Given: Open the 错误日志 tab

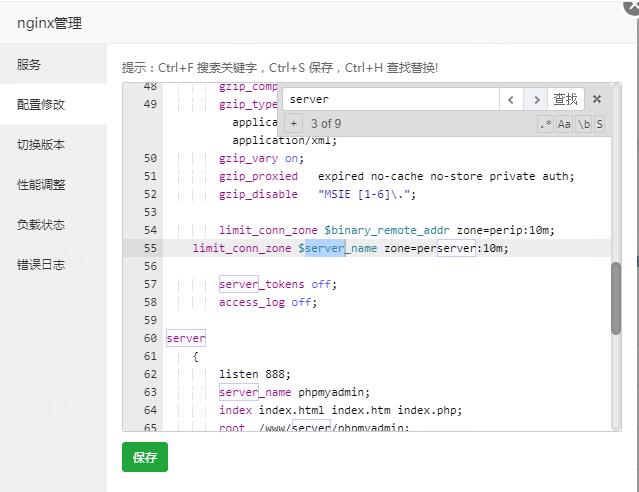Looking at the screenshot, I should (53, 265).
